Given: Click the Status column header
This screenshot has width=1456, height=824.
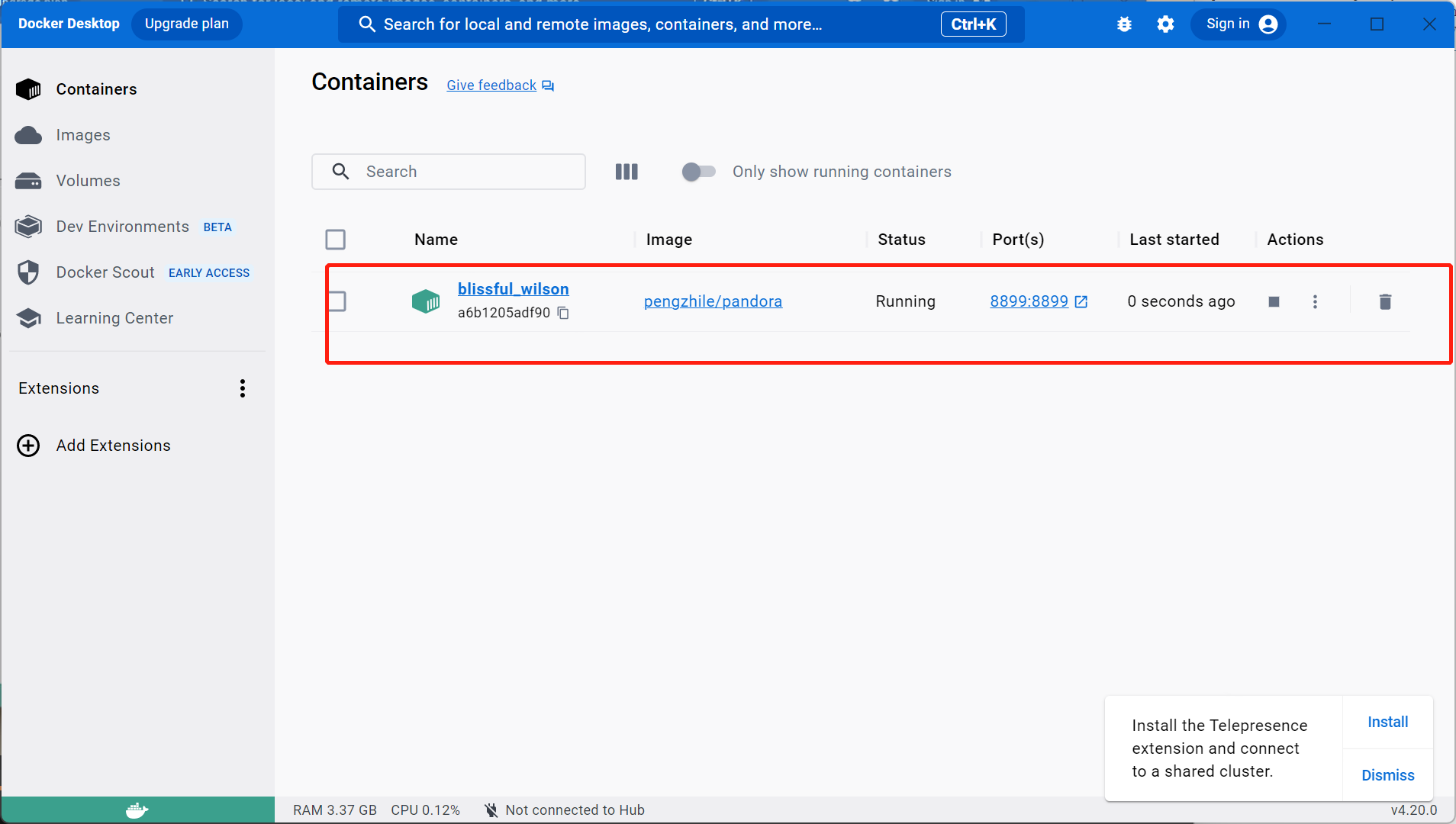Looking at the screenshot, I should click(901, 240).
